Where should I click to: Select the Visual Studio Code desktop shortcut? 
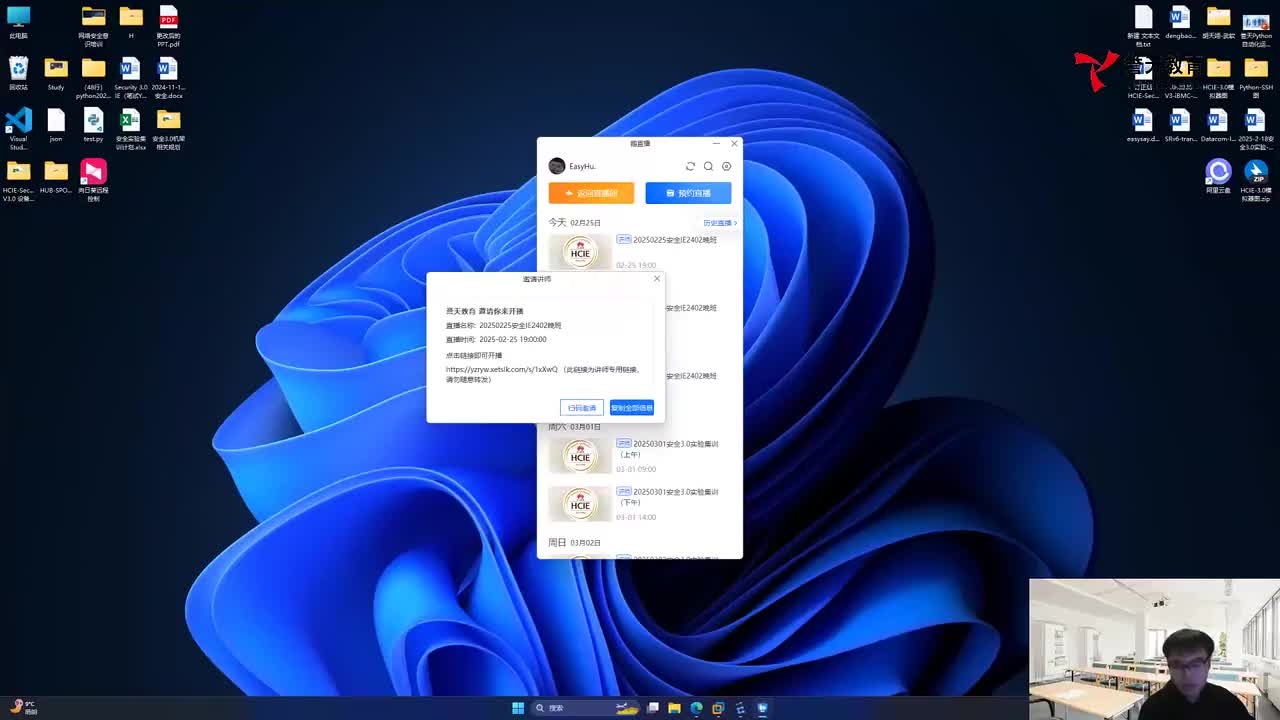(x=18, y=130)
